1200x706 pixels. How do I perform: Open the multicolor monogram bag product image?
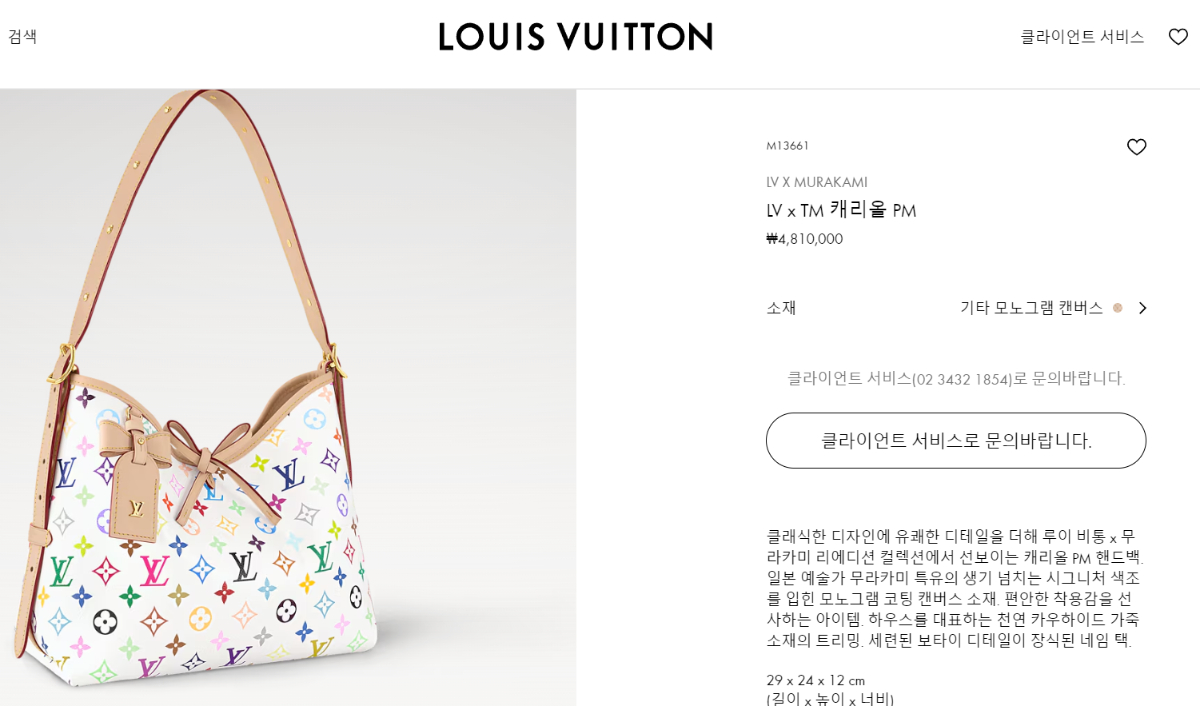(x=288, y=397)
